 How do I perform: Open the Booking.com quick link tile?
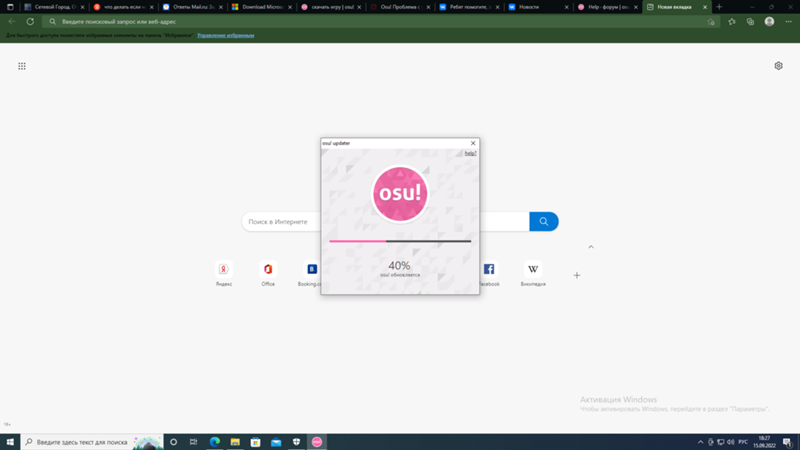(x=310, y=273)
